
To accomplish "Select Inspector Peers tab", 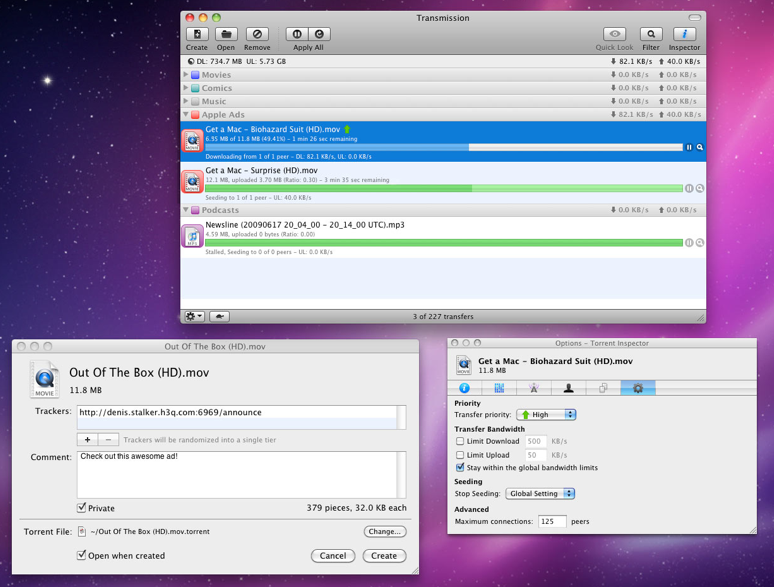I will [569, 388].
